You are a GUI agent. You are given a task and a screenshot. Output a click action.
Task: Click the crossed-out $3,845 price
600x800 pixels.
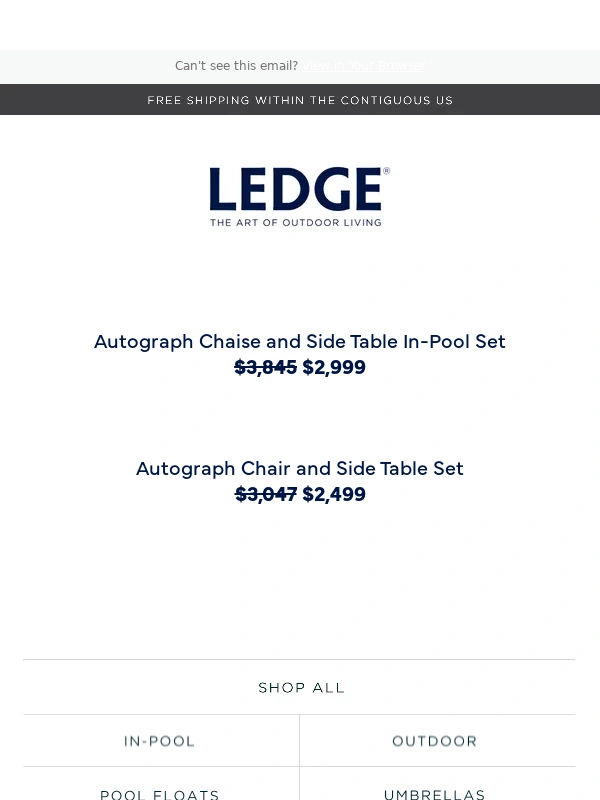265,367
